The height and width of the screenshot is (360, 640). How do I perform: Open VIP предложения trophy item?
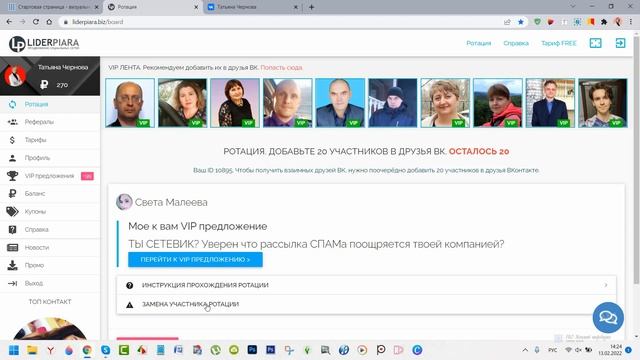(50, 176)
